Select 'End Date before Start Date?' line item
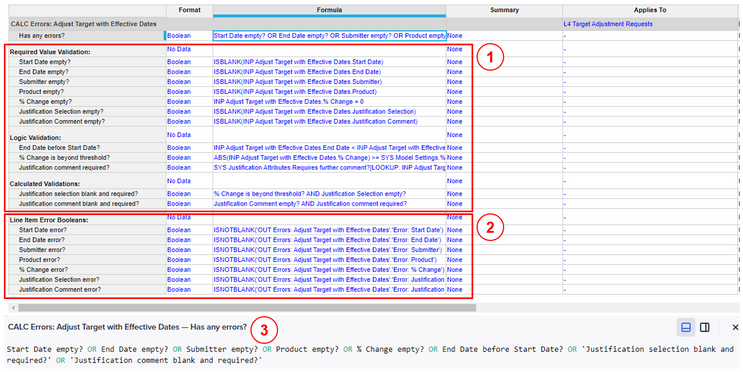This screenshot has width=743, height=372. coord(59,148)
